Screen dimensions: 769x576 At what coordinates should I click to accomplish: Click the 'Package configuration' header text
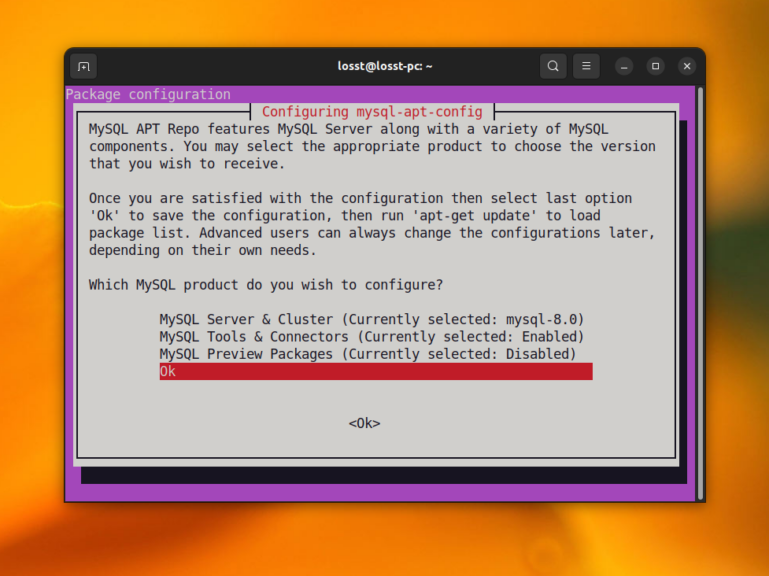click(x=148, y=94)
